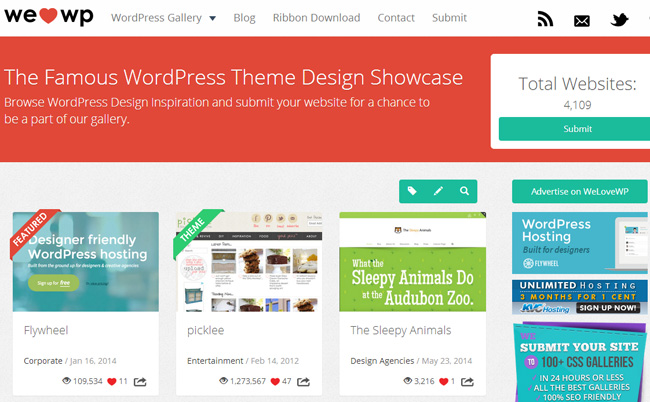The image size is (650, 402).
Task: Click the Jan 16, 2014 date text
Action: click(93, 361)
